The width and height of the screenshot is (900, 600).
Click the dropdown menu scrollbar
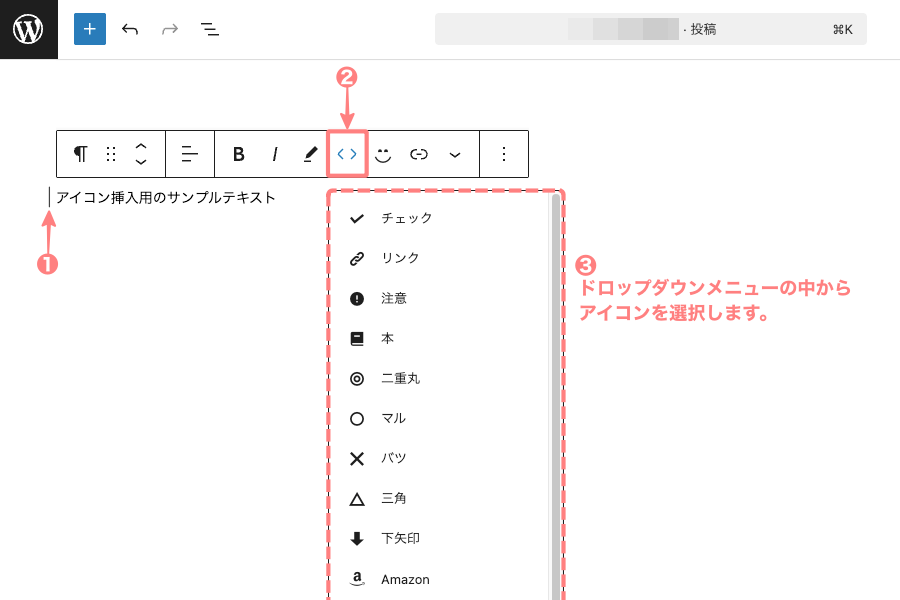tap(556, 397)
